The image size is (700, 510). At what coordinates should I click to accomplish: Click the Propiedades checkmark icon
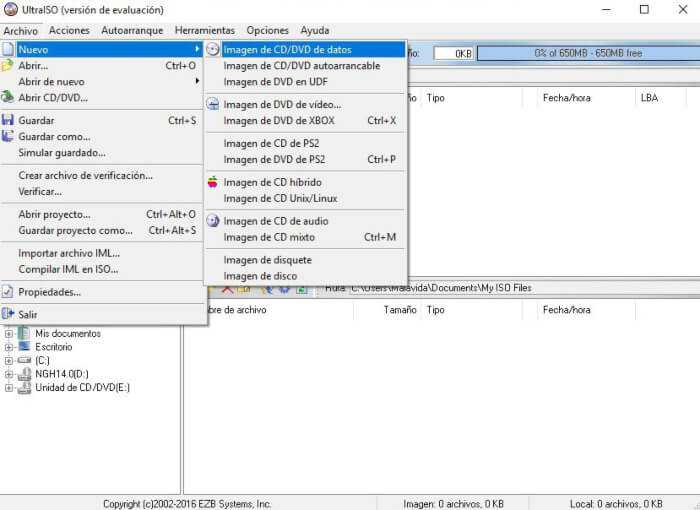tap(9, 292)
